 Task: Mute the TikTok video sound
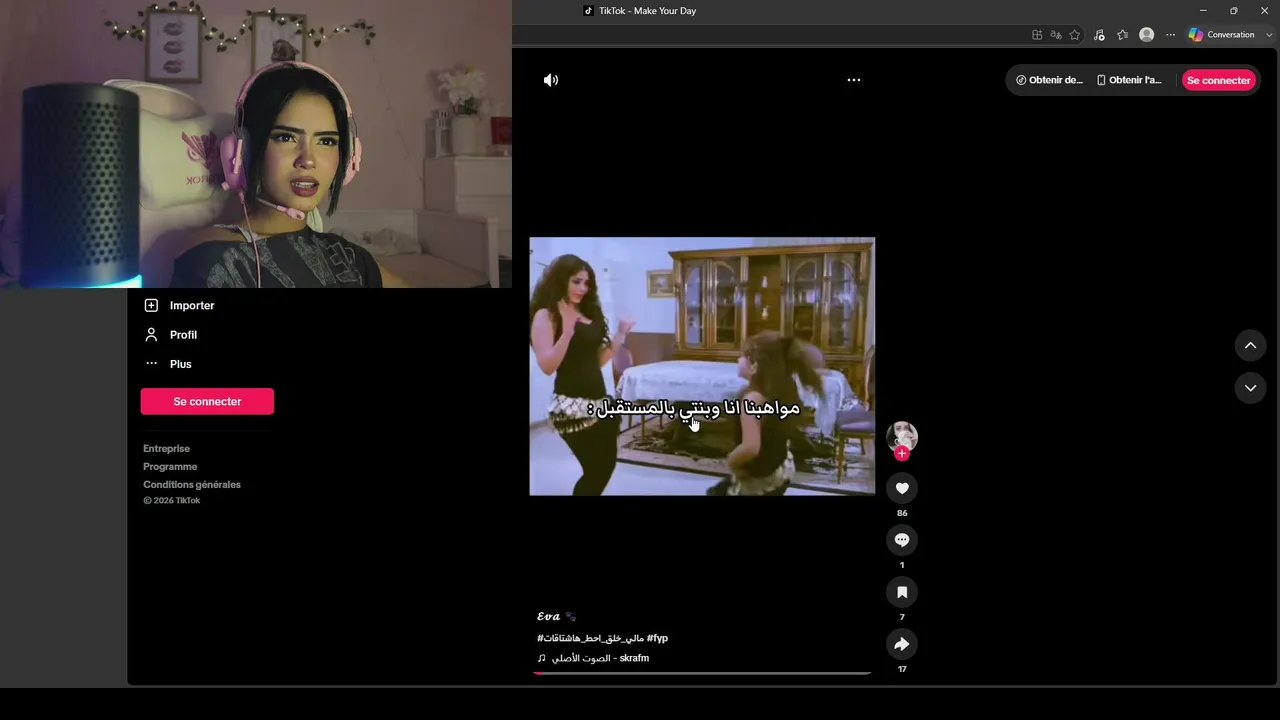coord(551,80)
